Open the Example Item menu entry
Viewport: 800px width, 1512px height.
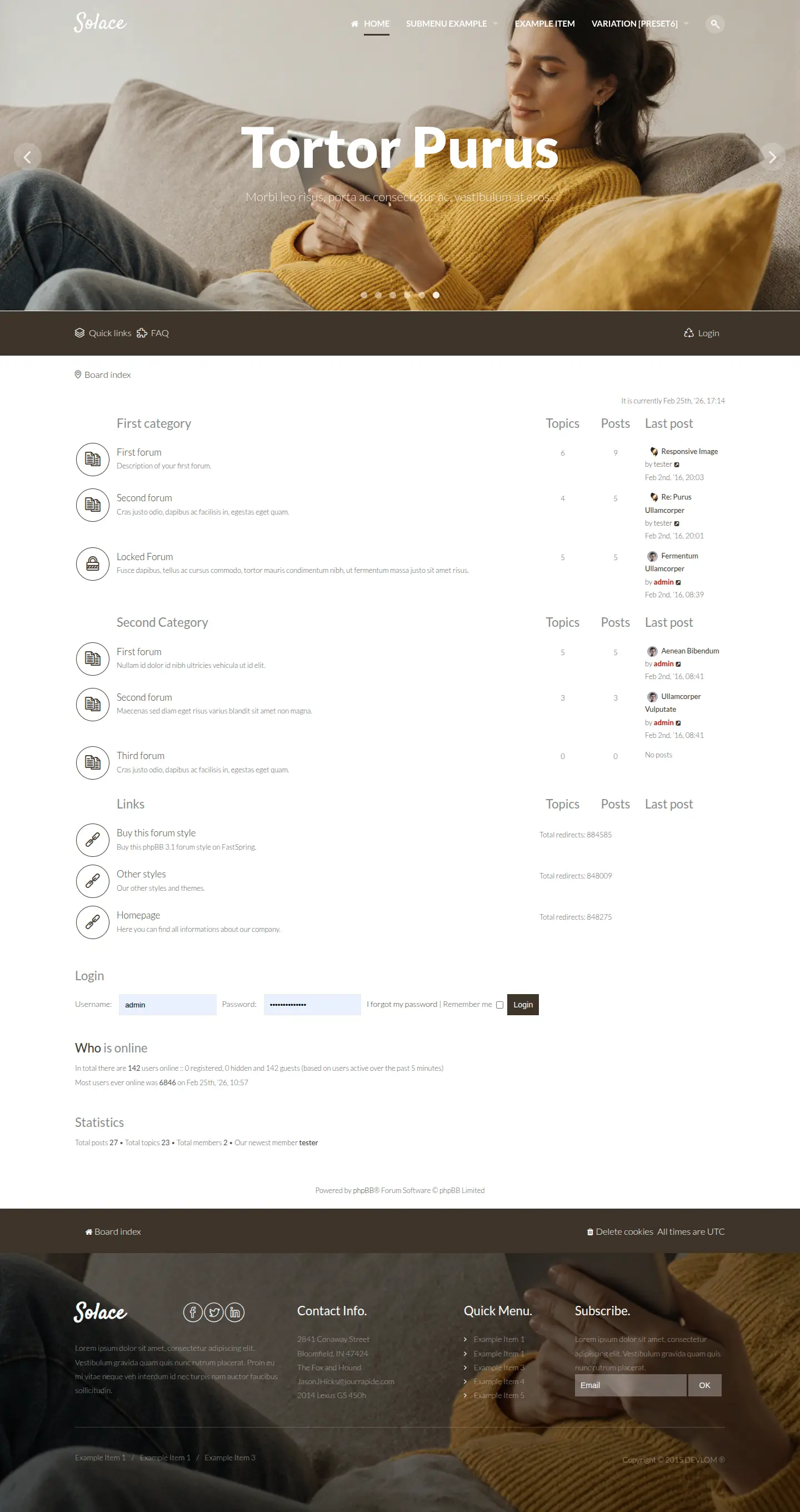point(544,24)
